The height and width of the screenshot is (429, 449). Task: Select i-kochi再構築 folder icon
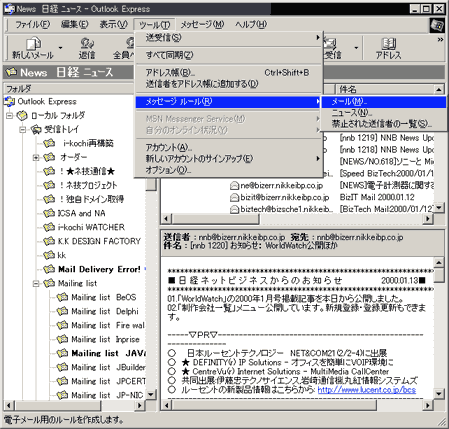pyautogui.click(x=49, y=143)
